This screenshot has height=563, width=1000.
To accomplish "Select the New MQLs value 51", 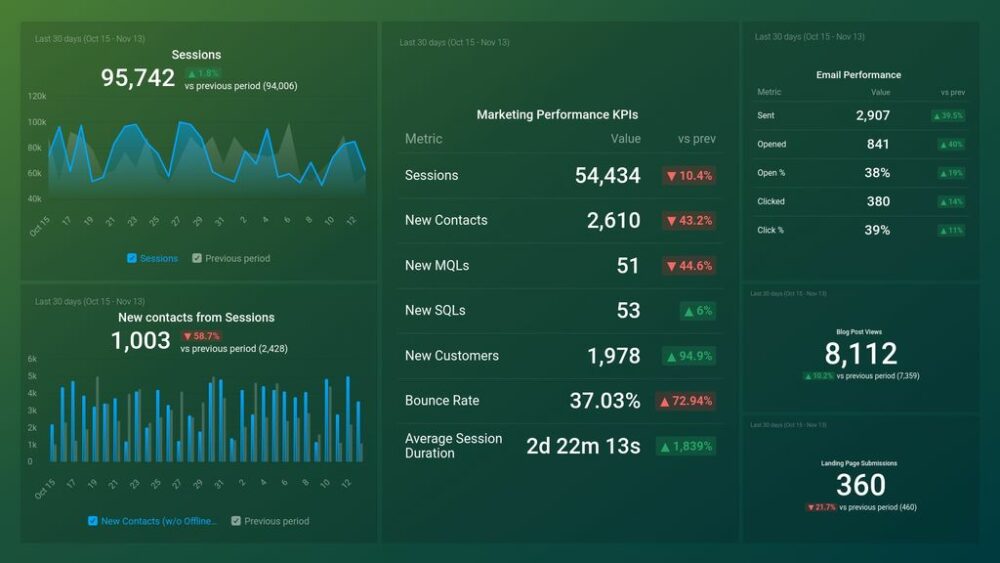I will (628, 266).
